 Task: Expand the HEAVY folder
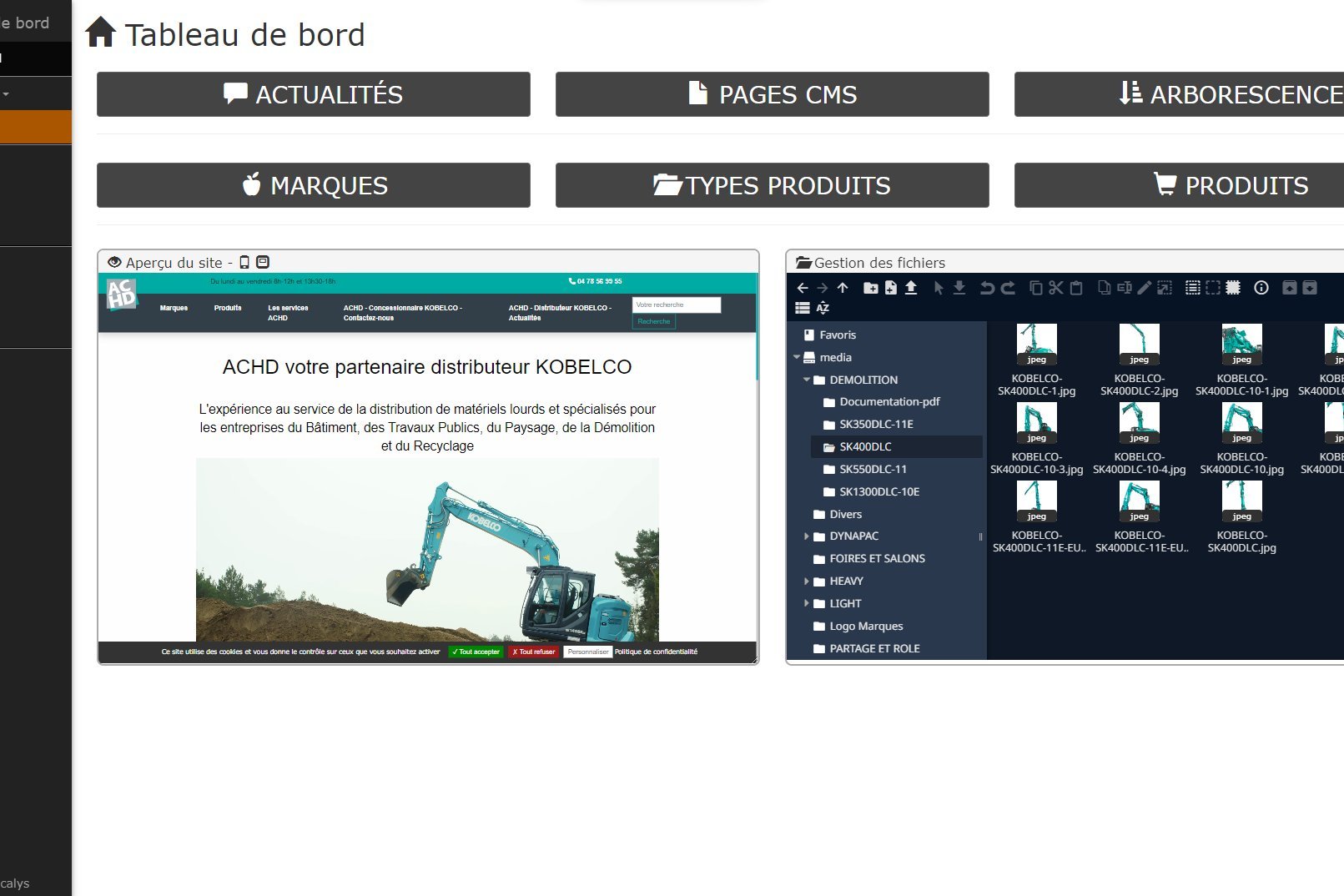tap(807, 581)
